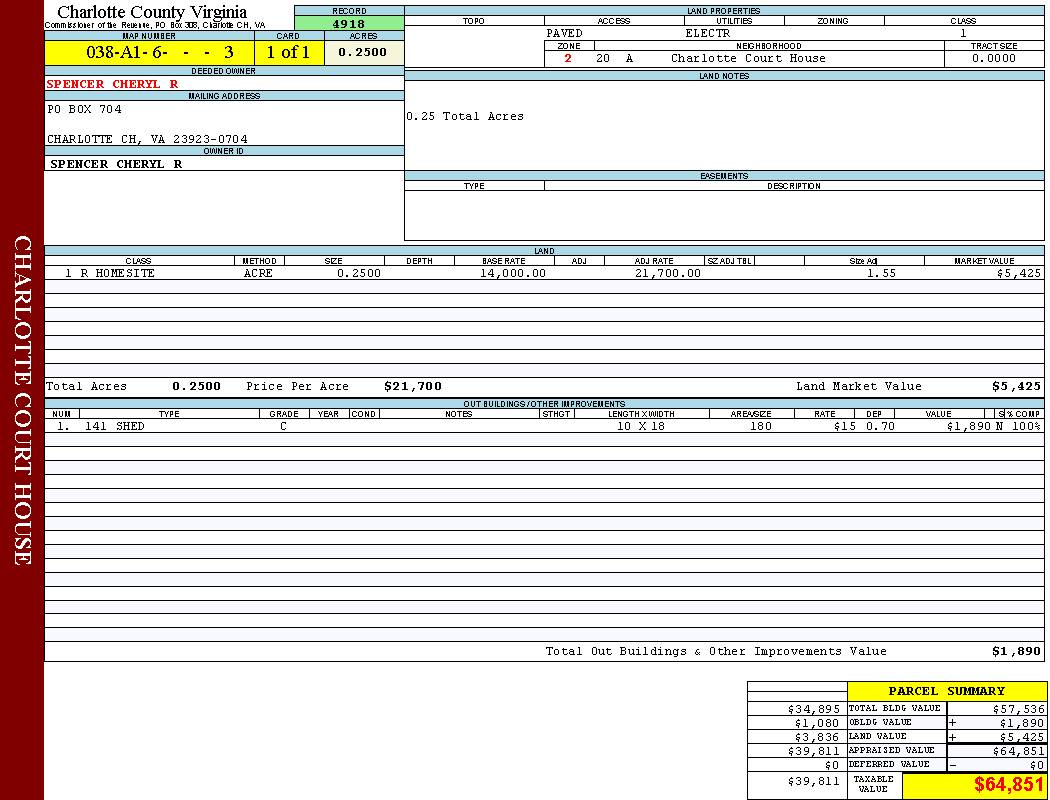Select the R HOMESITE land row
This screenshot has width=1050, height=800.
point(110,273)
